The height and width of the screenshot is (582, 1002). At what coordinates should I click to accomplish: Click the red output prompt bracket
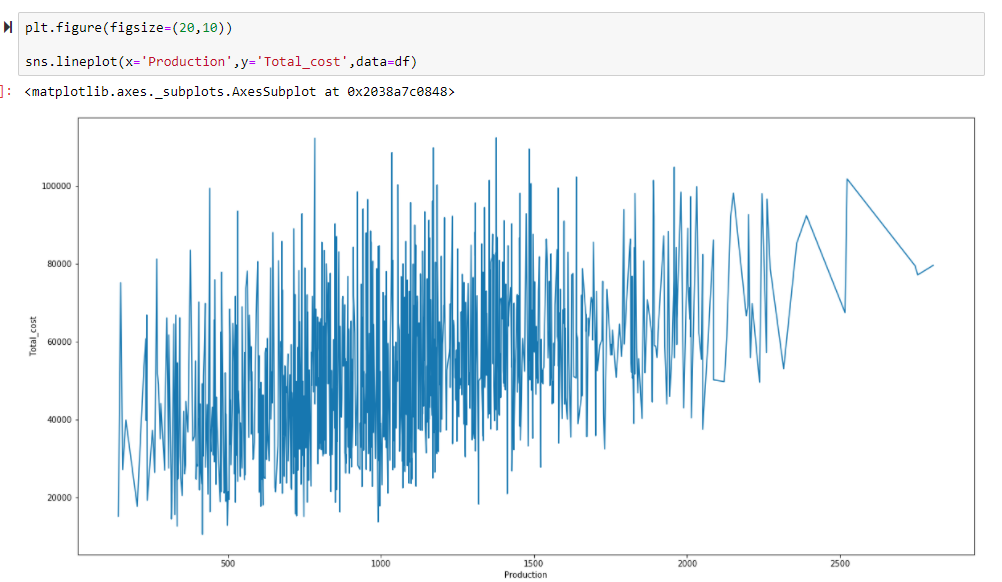6,91
